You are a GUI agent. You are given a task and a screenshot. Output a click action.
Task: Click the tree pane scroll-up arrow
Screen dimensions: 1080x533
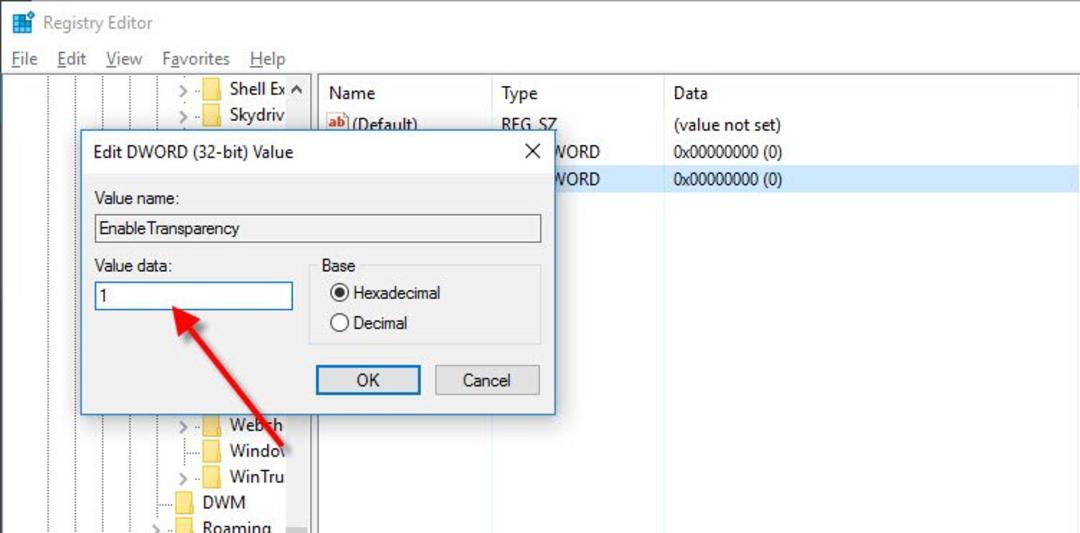[x=296, y=89]
